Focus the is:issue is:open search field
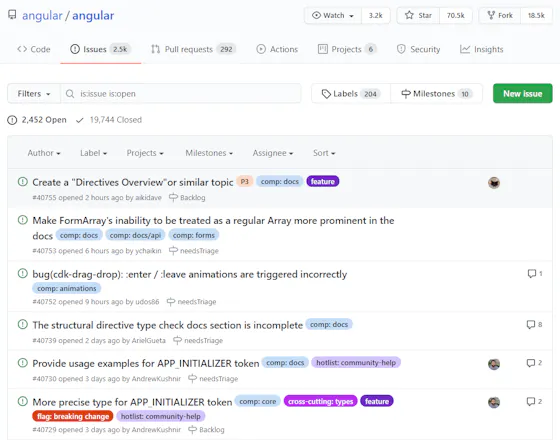 pos(181,94)
